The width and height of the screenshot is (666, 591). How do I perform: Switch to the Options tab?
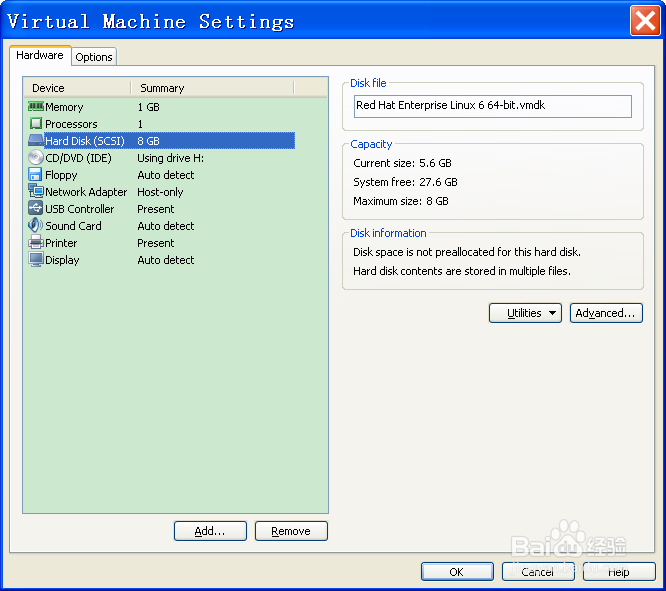pyautogui.click(x=94, y=57)
